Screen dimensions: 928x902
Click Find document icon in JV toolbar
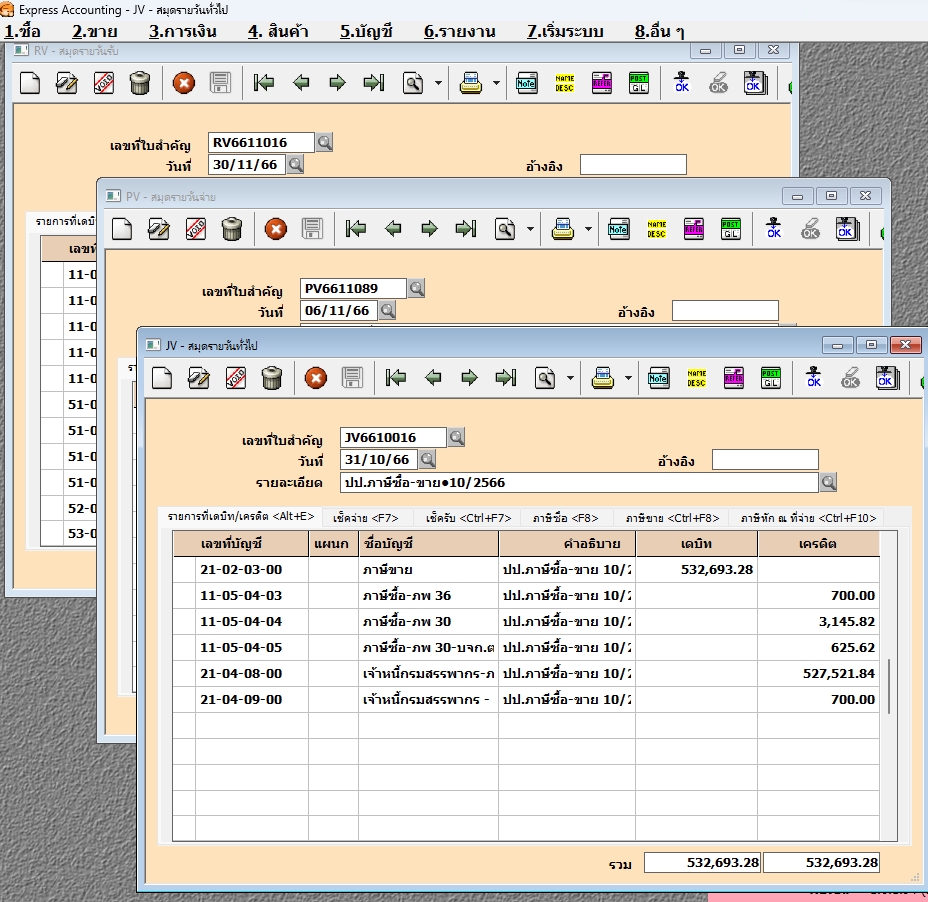point(545,378)
